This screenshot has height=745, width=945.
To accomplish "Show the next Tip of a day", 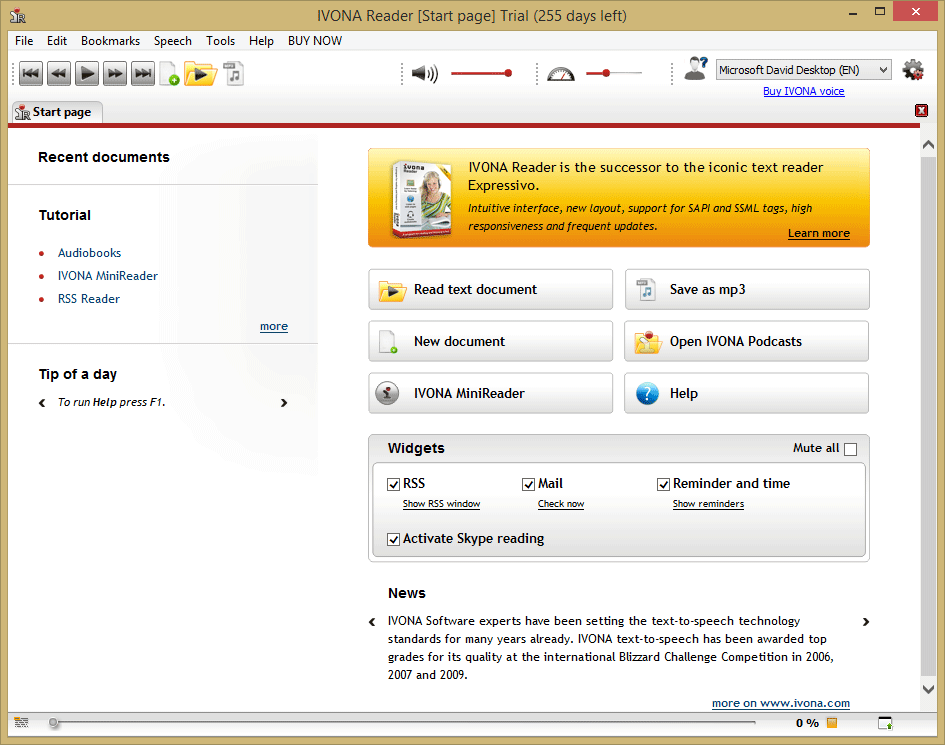I will point(284,403).
